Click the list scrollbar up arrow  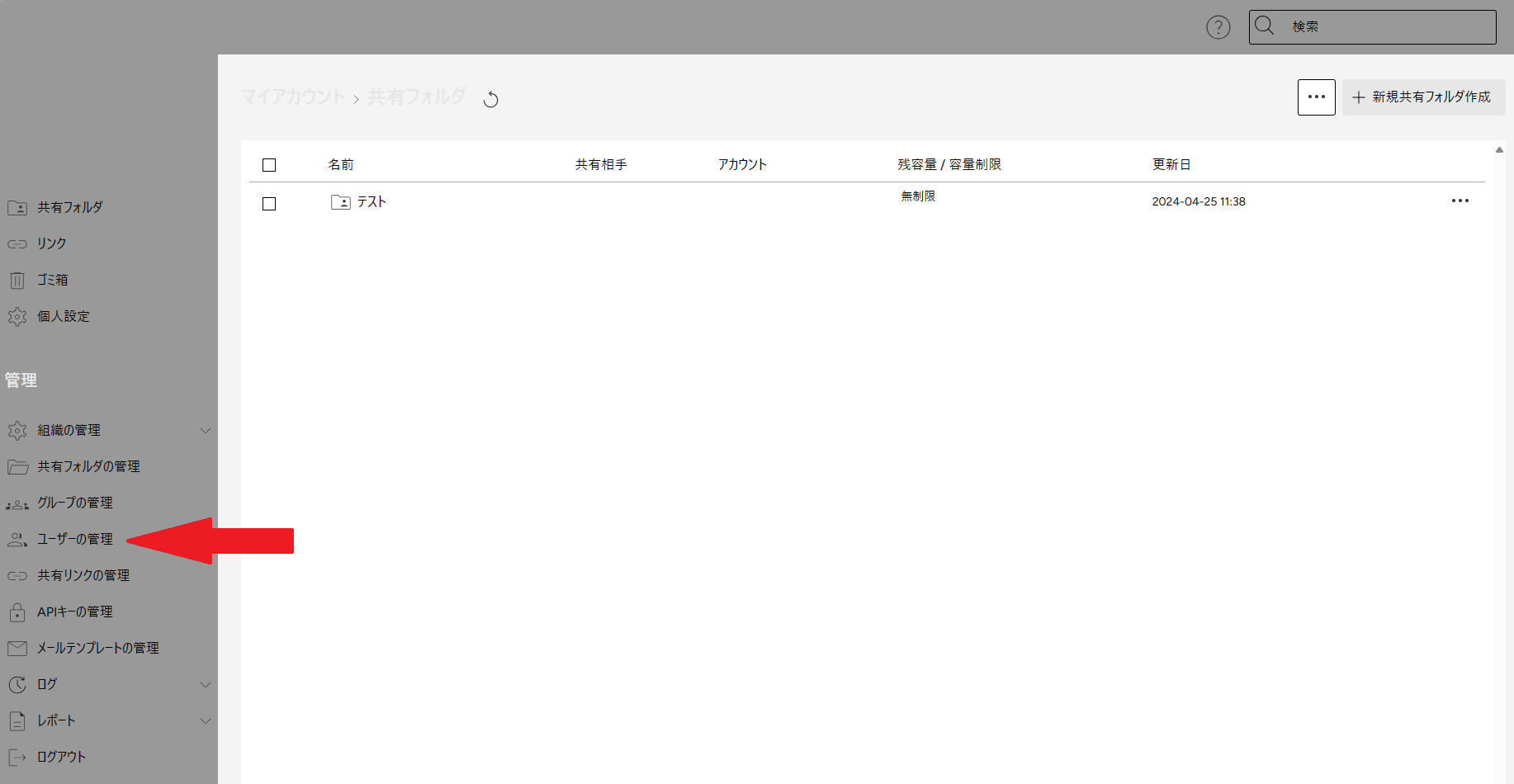tap(1499, 150)
